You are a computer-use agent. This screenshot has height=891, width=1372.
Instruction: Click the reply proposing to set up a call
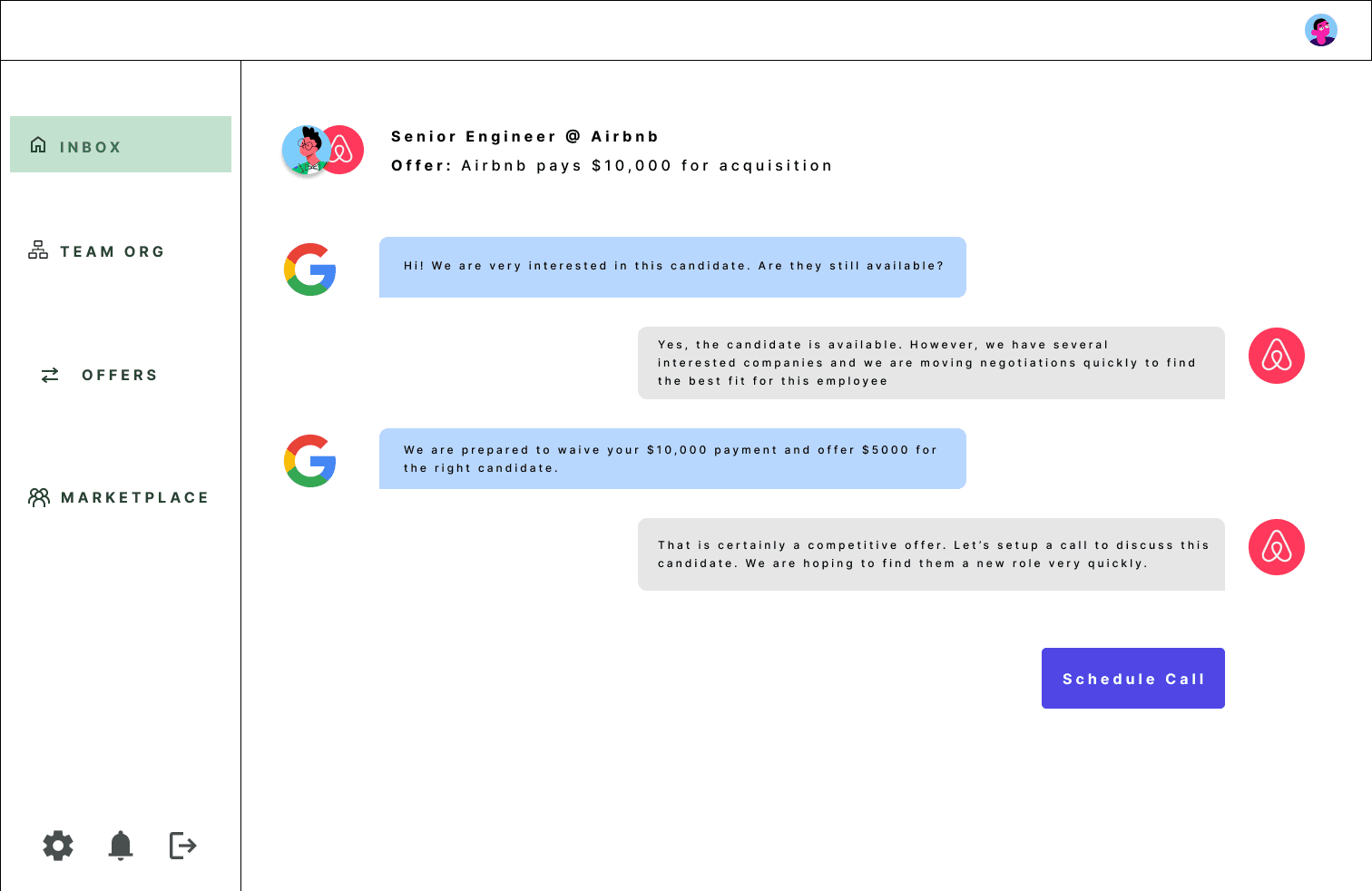pyautogui.click(x=931, y=554)
